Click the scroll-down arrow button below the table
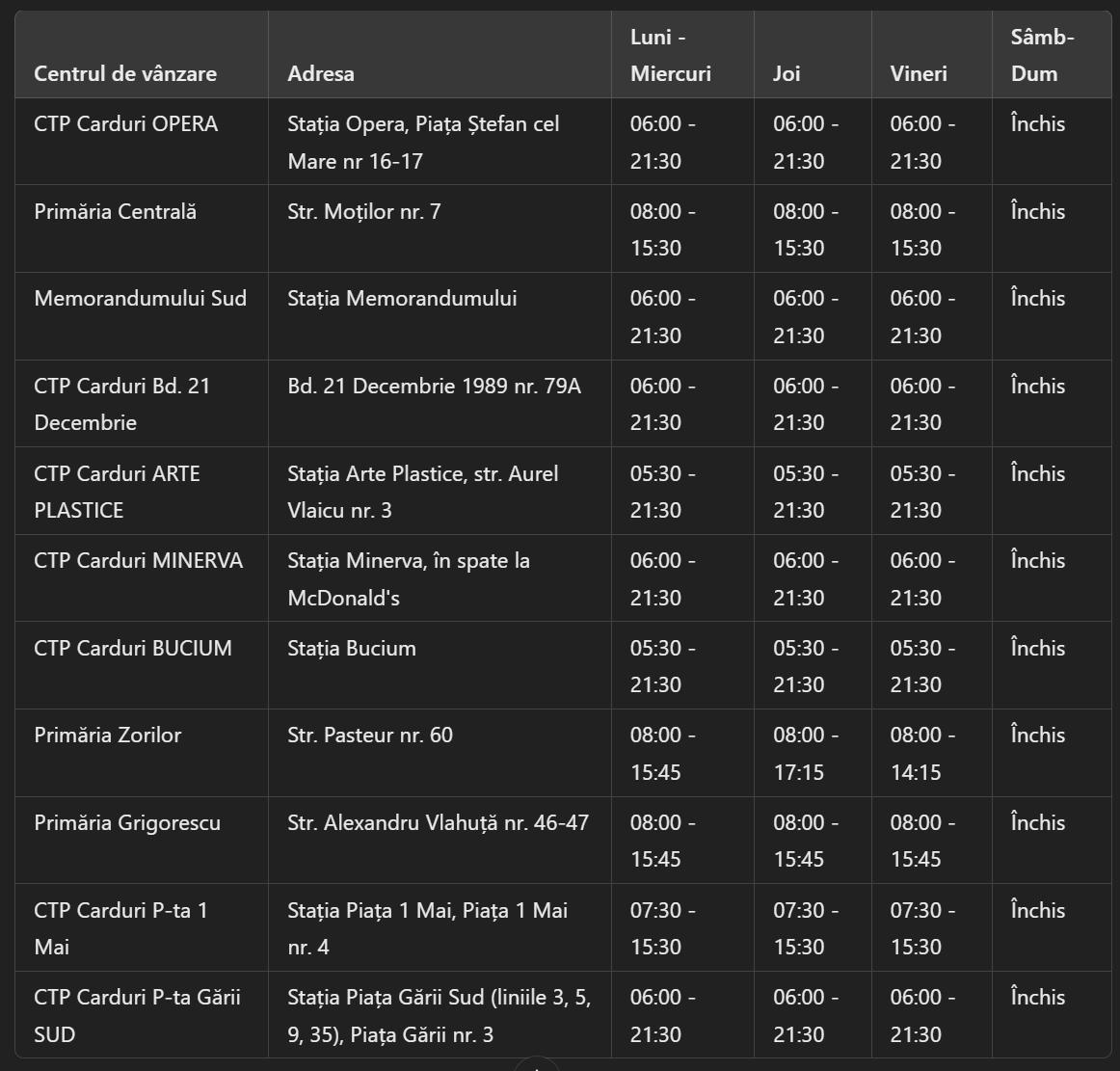The width and height of the screenshot is (1120, 1071). tap(537, 1064)
